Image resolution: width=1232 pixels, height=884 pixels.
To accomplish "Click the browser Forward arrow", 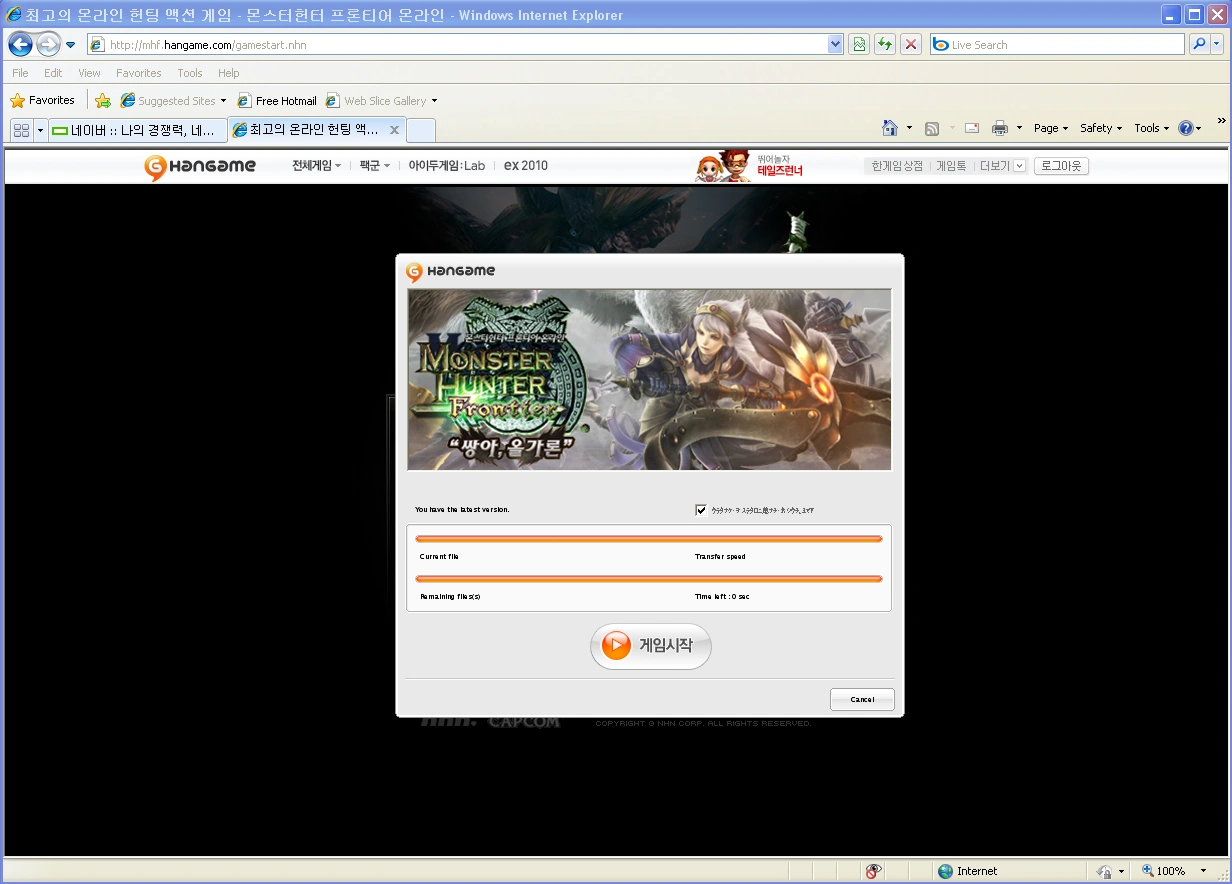I will coord(48,44).
